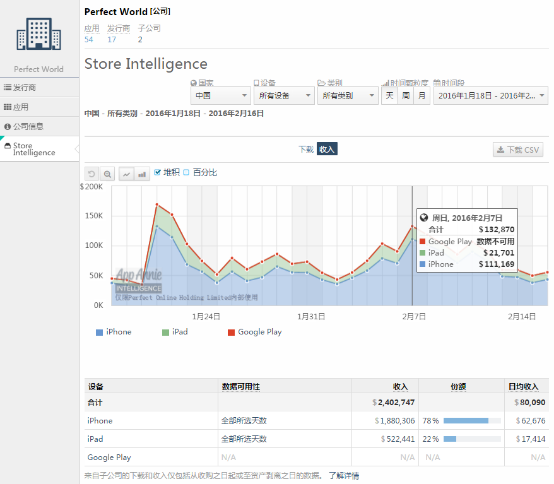
Task: Click Google Play row label in table
Action: [109, 458]
